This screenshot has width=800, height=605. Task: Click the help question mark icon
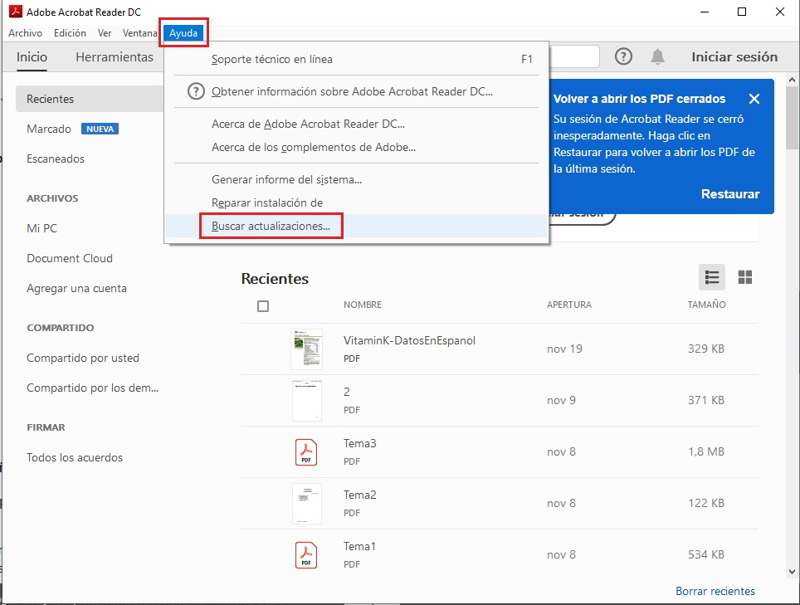623,57
